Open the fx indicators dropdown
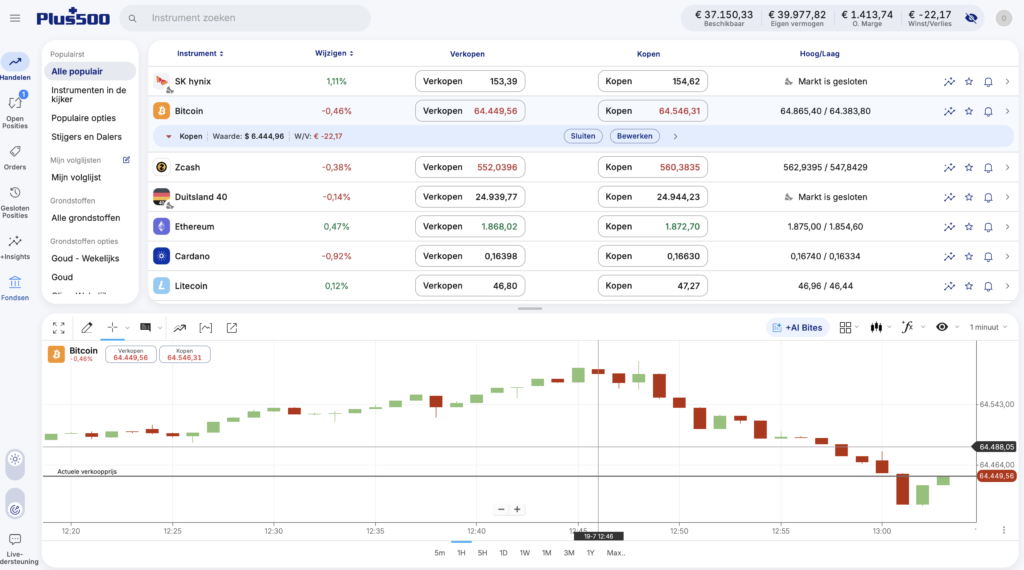Viewport: 1024px width, 570px height. 907,327
